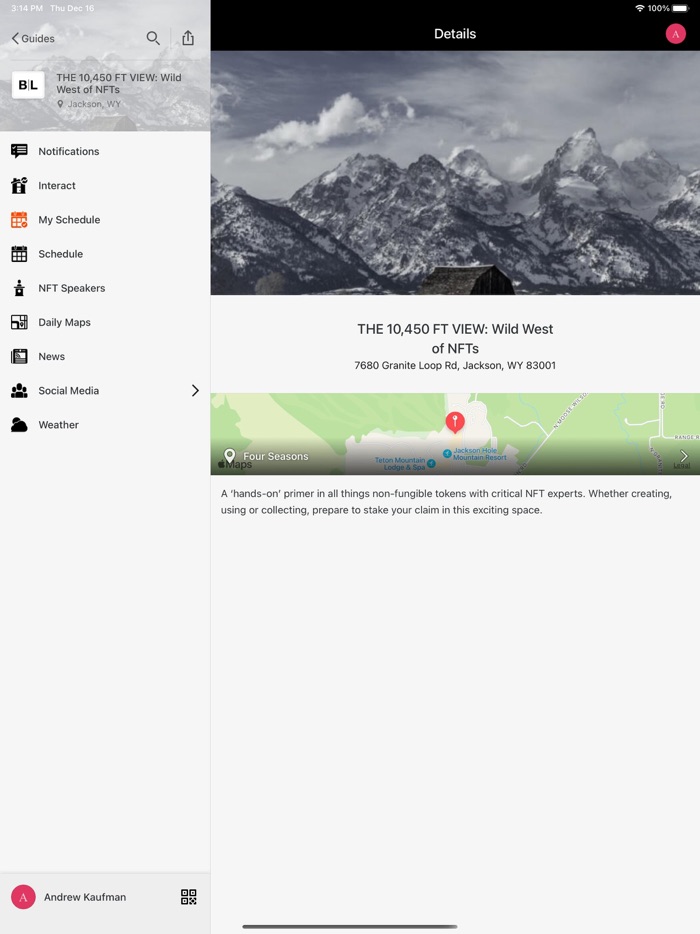Click the sidebar guide title text
This screenshot has width=700, height=934.
click(x=119, y=83)
